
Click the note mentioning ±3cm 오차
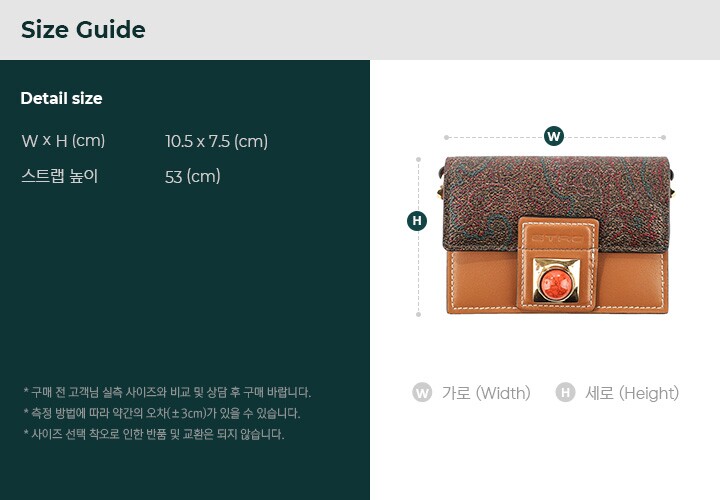[x=162, y=413]
